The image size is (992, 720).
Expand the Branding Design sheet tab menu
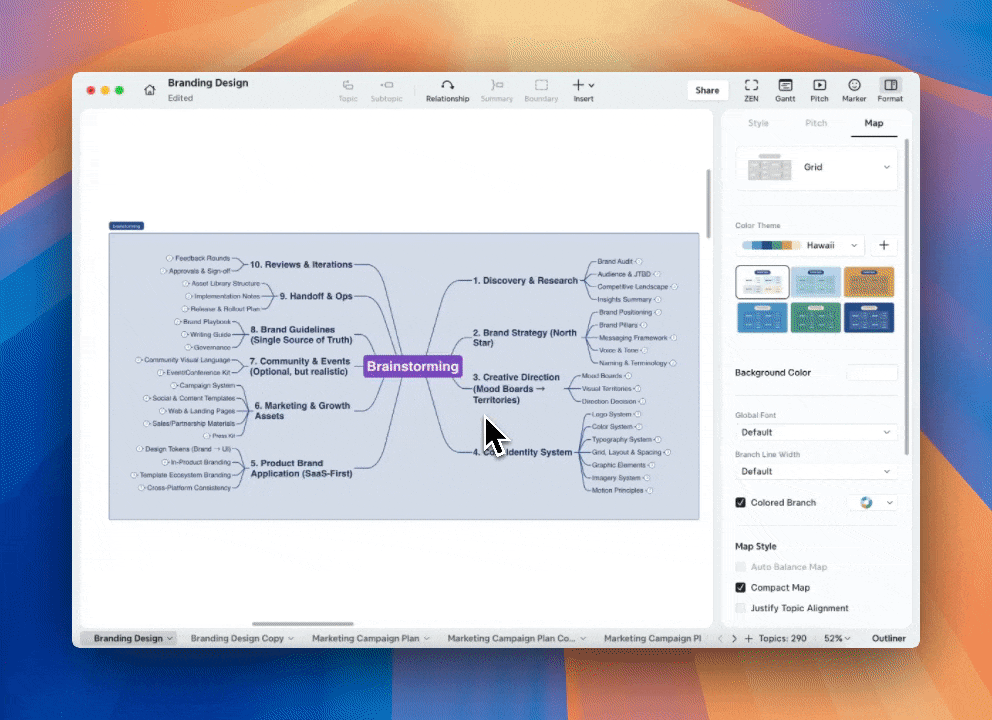[170, 638]
